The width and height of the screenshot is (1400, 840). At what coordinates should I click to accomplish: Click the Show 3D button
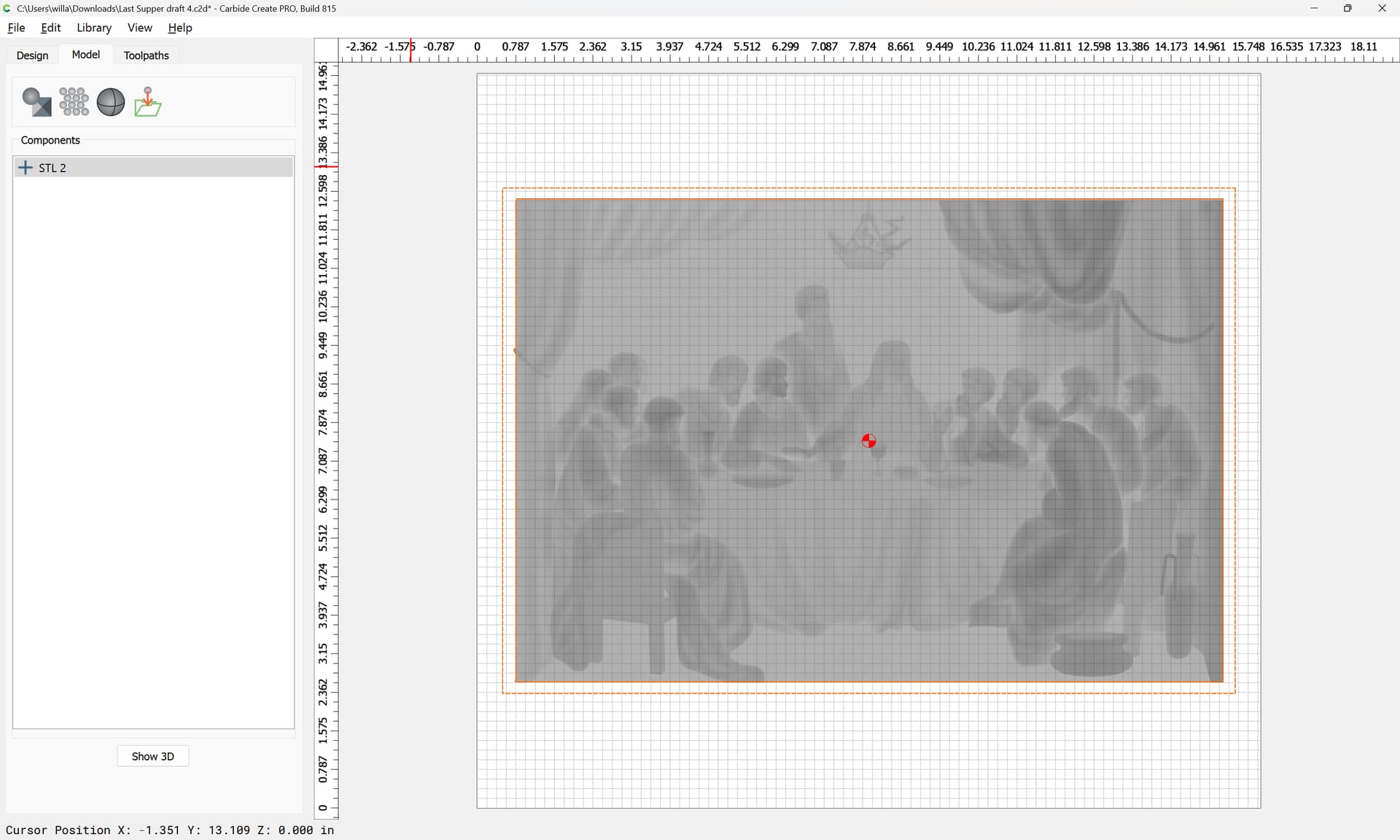(x=153, y=756)
